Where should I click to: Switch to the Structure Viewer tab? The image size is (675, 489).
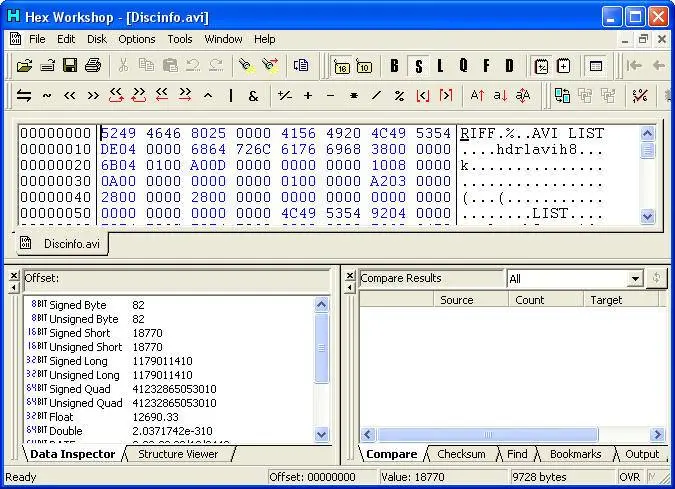coord(178,454)
